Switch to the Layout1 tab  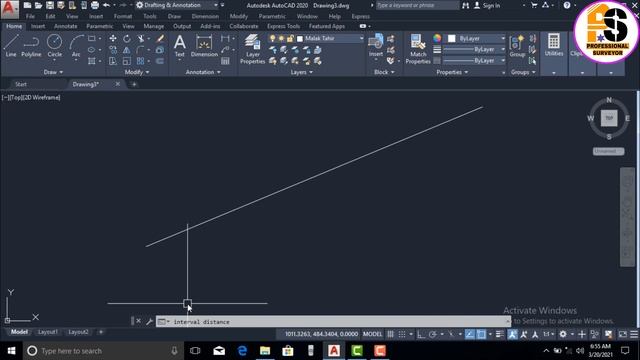[48, 332]
